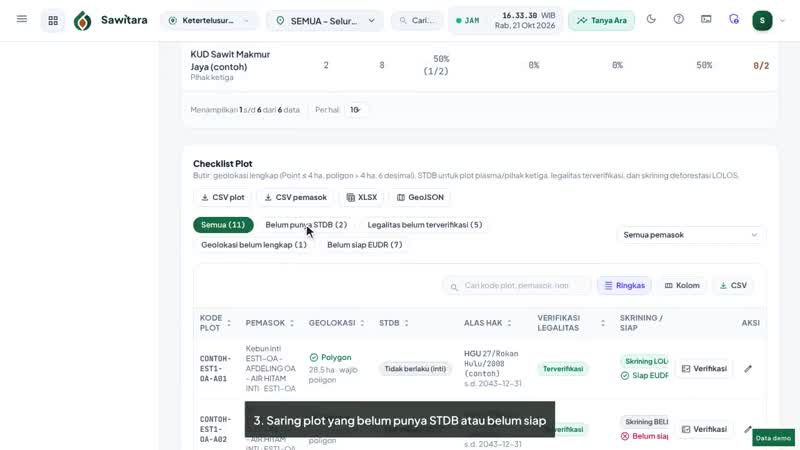Click HGU 27/Rokan Hulu/2008 alas hak
The image size is (800, 450).
(x=491, y=363)
